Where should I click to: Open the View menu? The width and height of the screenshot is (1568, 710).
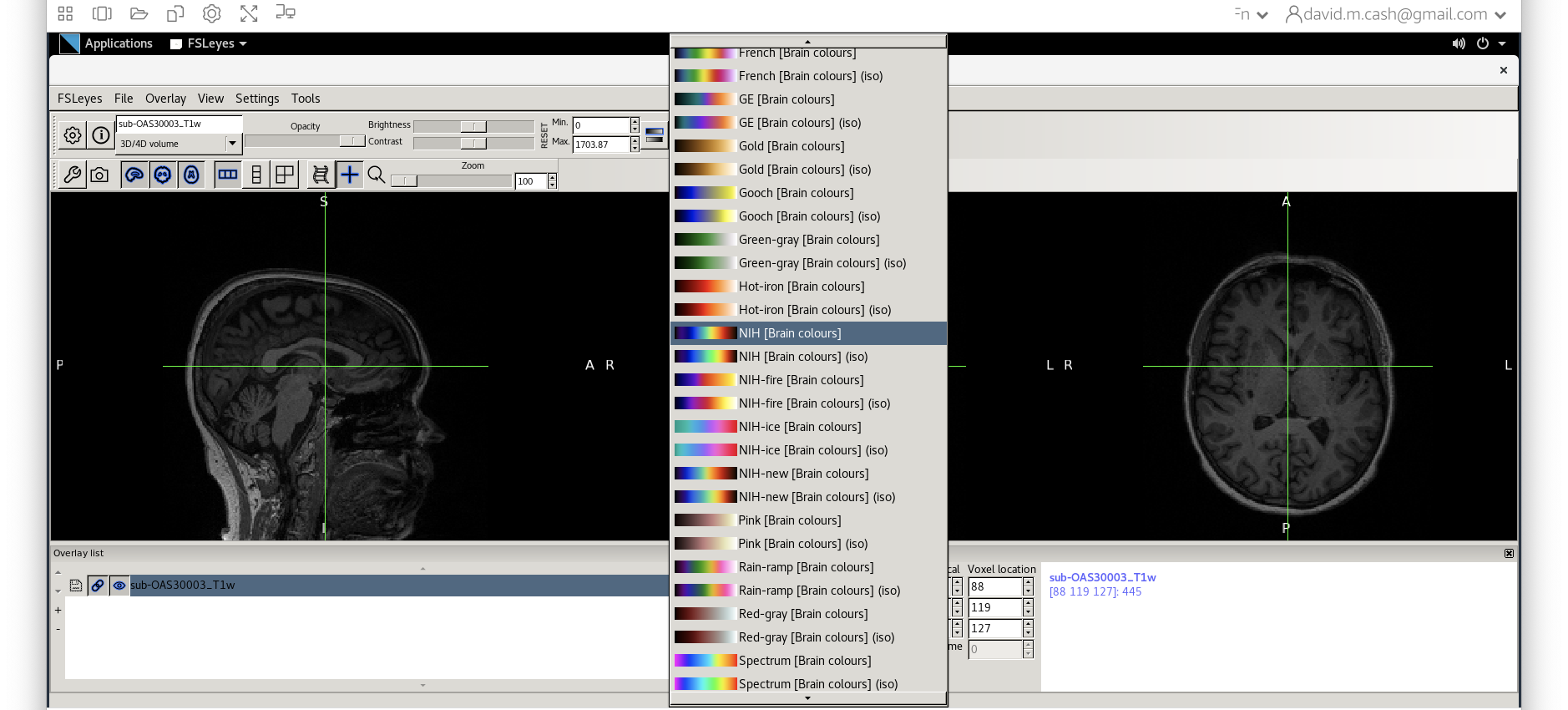click(x=210, y=99)
